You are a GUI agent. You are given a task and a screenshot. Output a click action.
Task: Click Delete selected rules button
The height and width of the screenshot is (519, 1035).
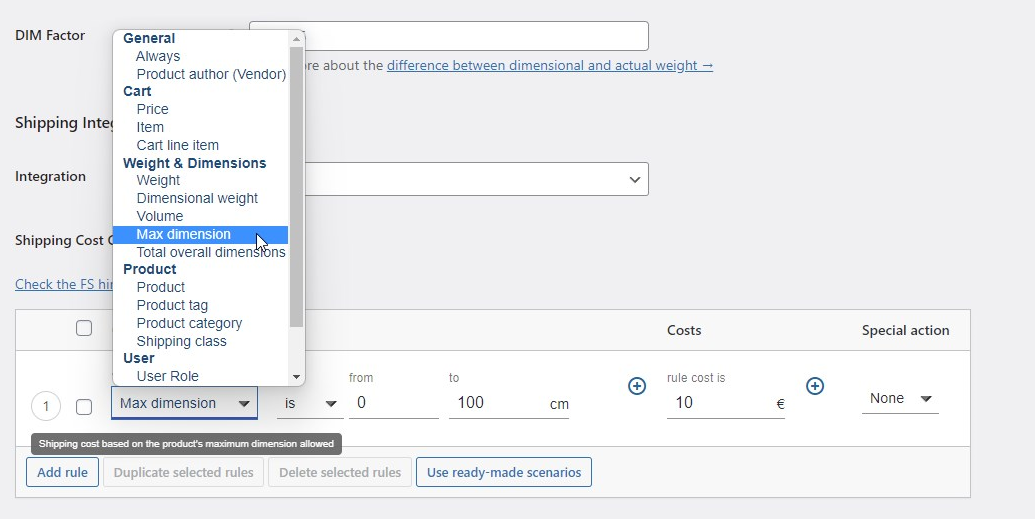click(340, 472)
